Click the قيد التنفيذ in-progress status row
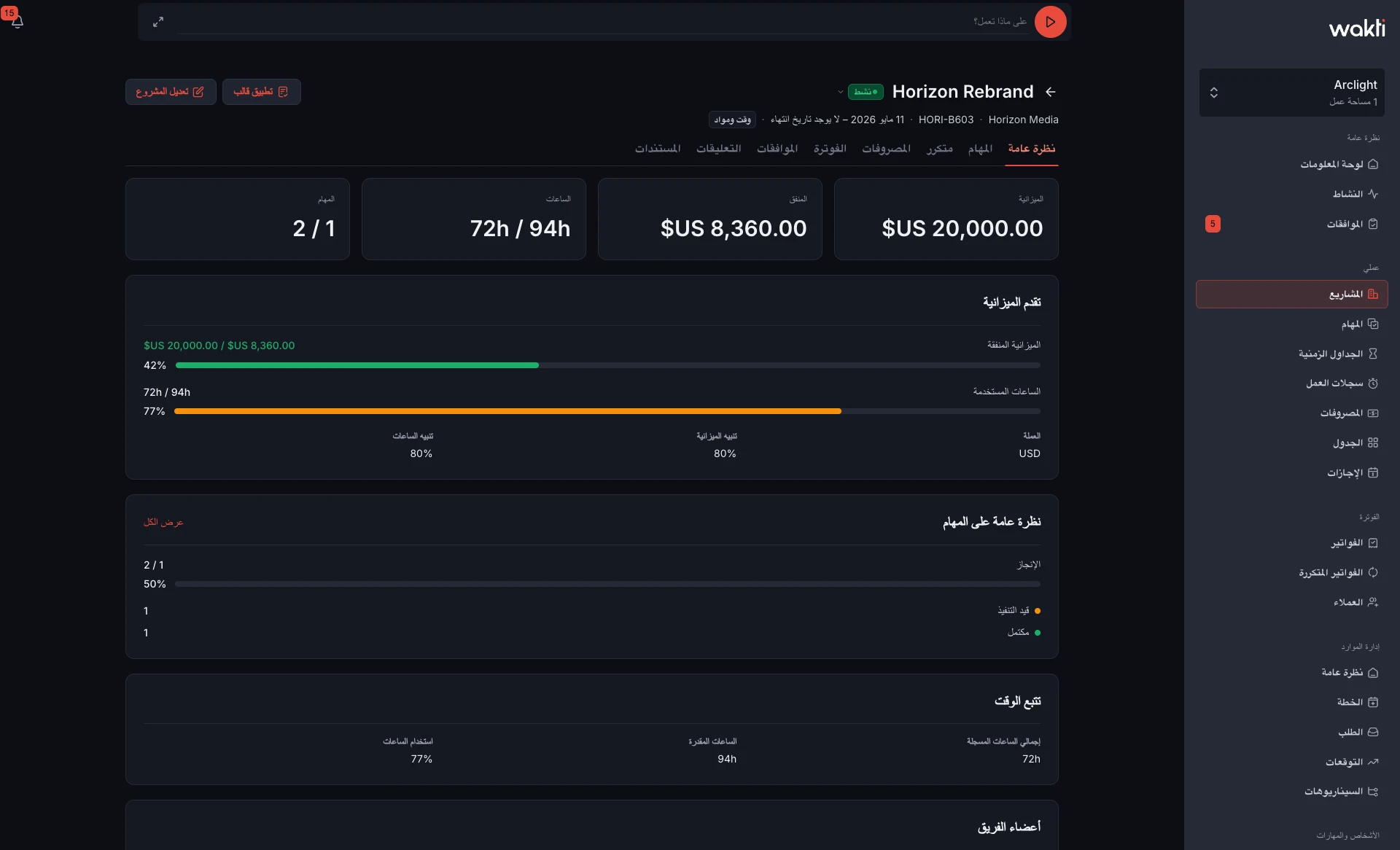 pyautogui.click(x=592, y=611)
